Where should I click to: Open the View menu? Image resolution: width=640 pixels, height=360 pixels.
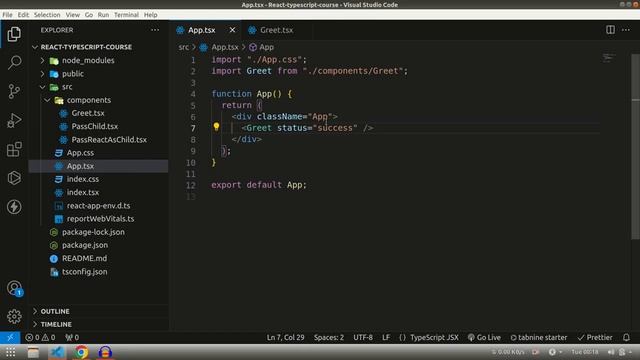click(x=73, y=15)
